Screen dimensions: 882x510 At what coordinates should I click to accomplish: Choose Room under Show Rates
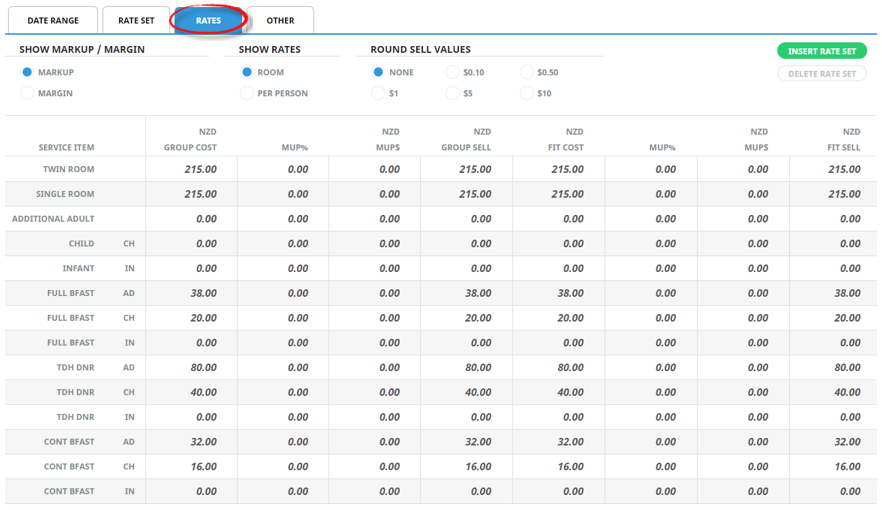point(247,72)
